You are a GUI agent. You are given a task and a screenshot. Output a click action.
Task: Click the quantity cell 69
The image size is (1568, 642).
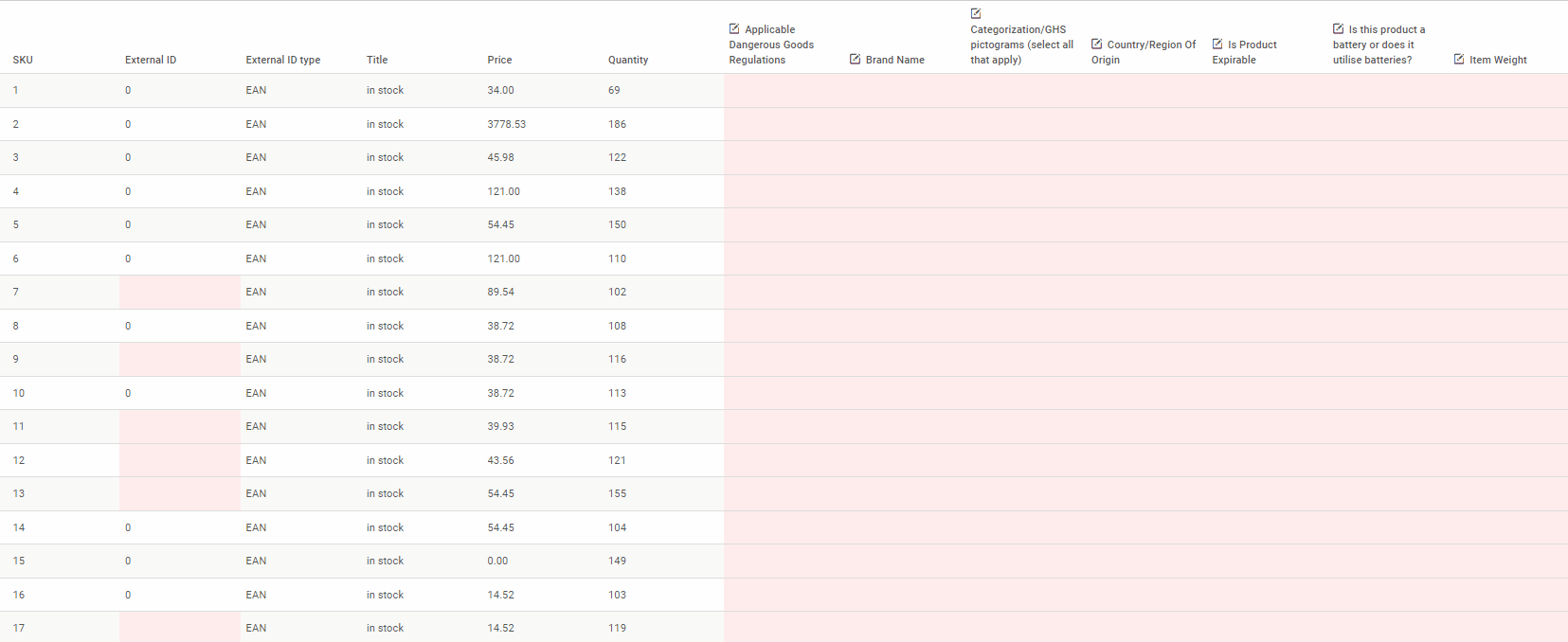pos(614,90)
